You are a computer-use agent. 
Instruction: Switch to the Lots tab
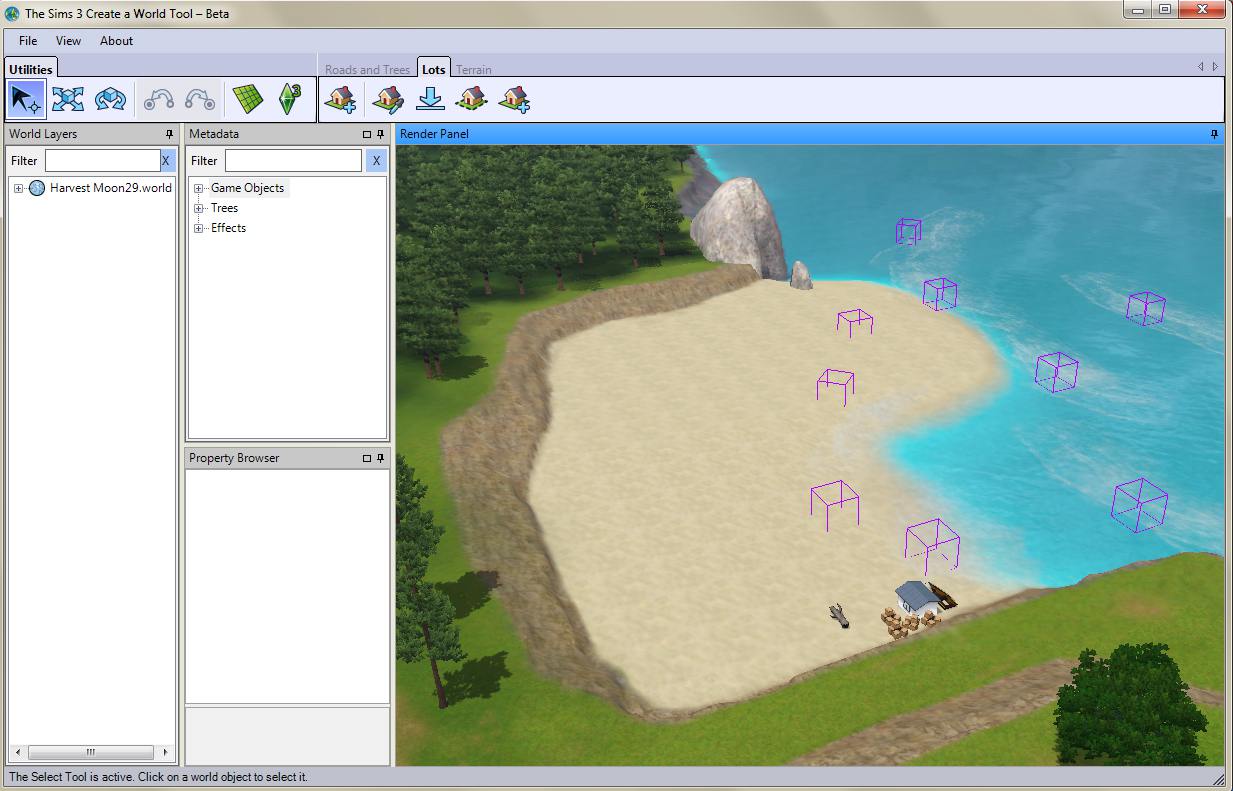(x=434, y=69)
